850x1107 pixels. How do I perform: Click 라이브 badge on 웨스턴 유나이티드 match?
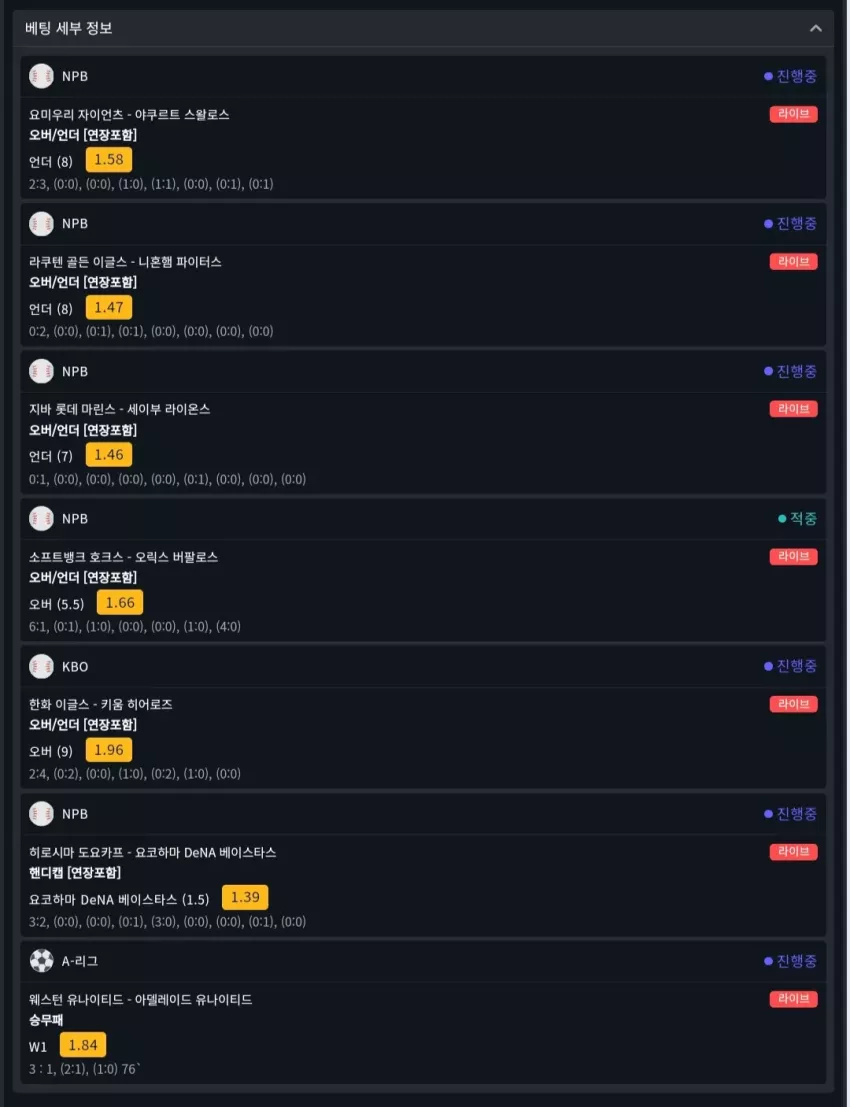click(x=794, y=999)
